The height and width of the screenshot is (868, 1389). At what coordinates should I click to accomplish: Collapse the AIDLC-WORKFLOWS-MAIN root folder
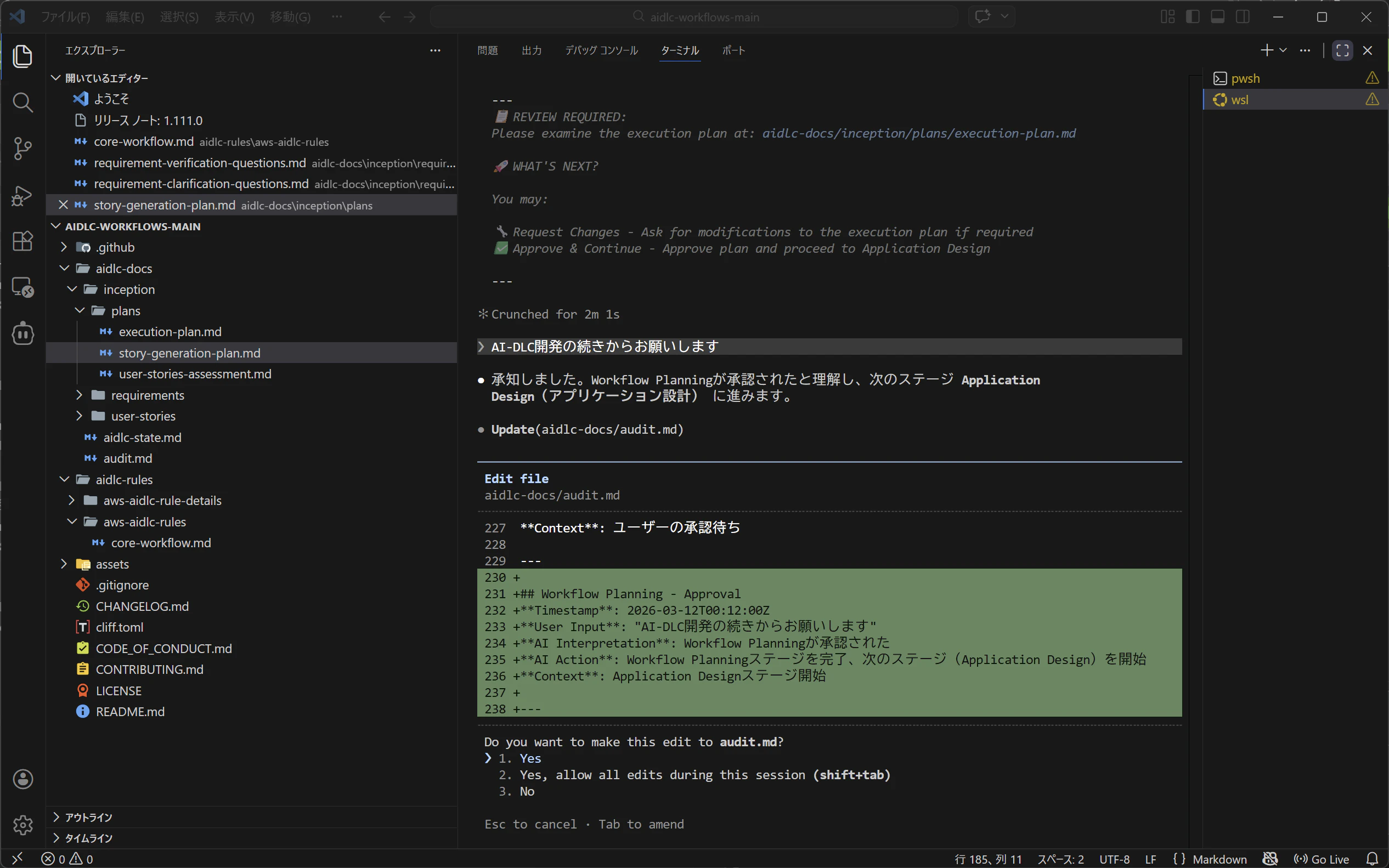click(x=56, y=226)
